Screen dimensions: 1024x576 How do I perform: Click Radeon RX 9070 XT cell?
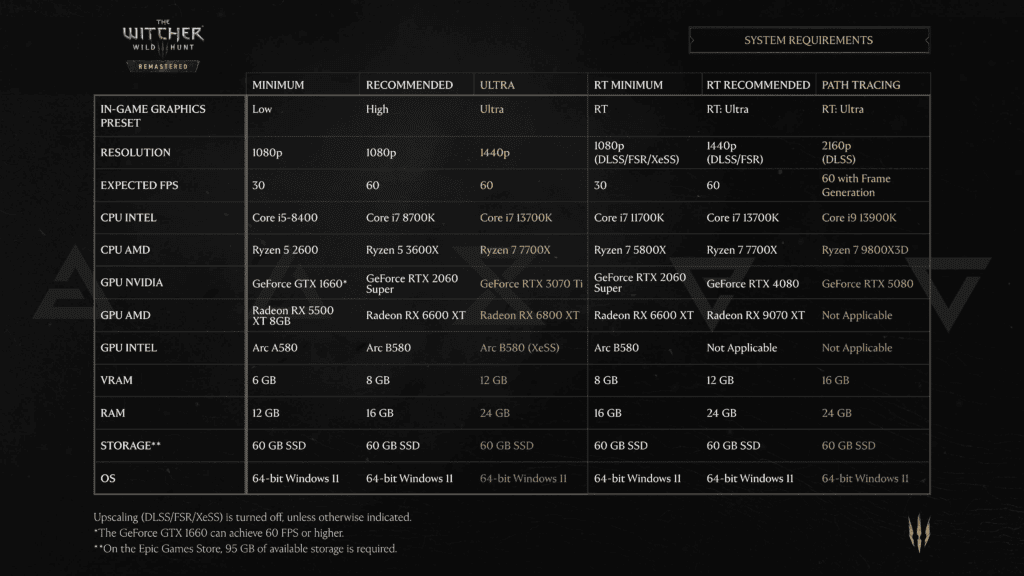click(756, 315)
